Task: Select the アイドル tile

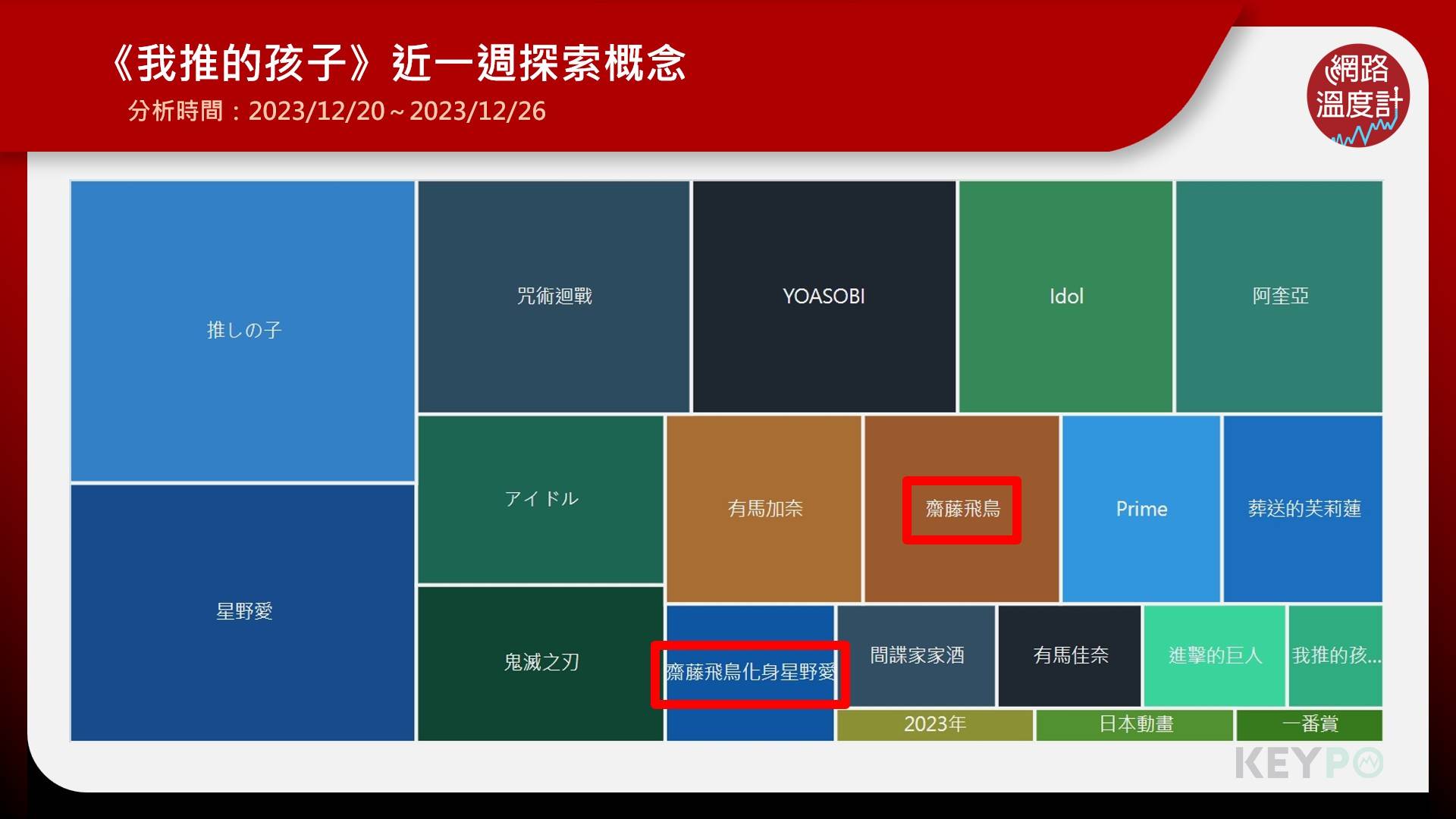Action: [x=541, y=500]
